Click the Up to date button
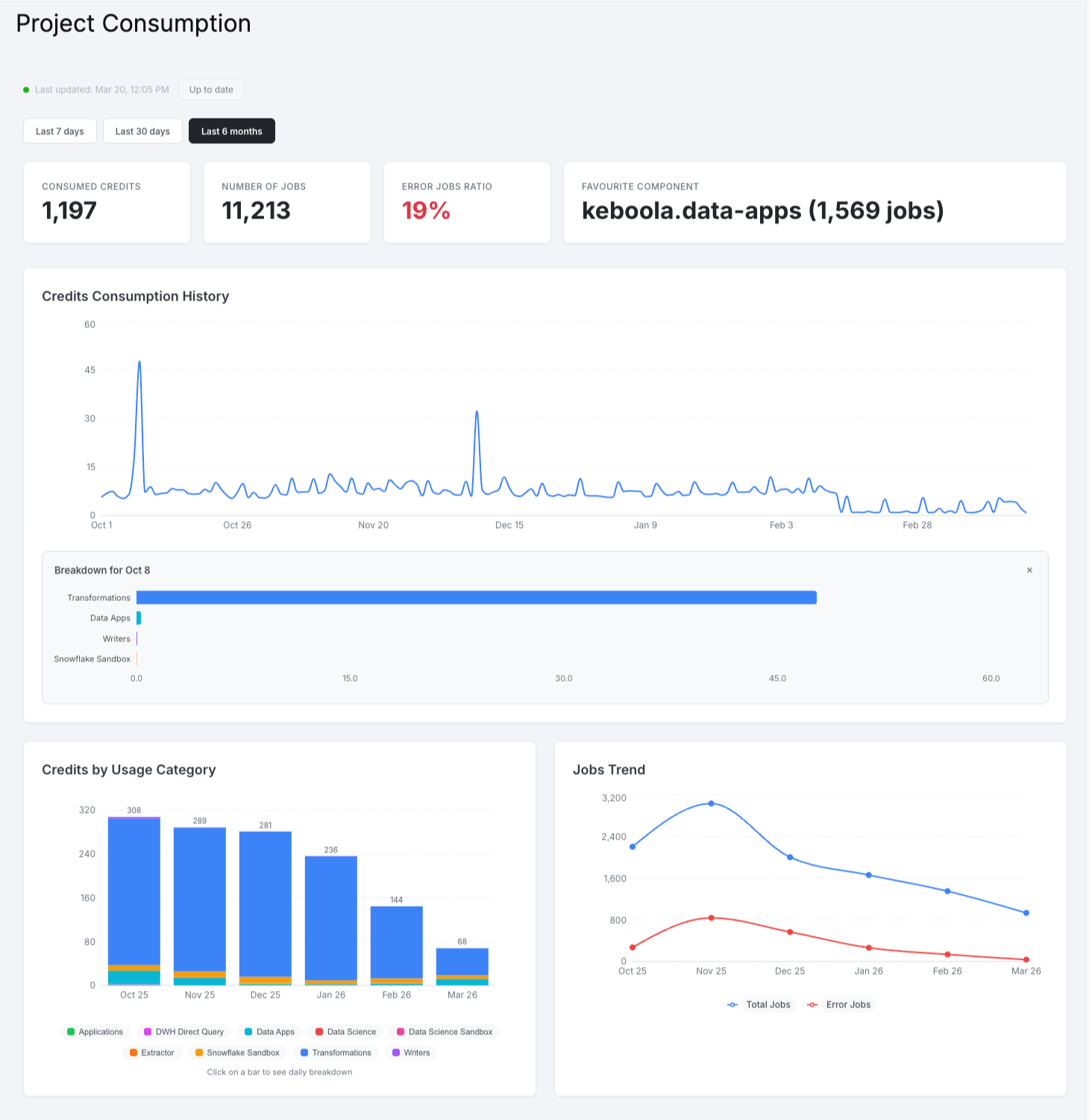Viewport: 1089px width, 1120px height. pyautogui.click(x=211, y=89)
